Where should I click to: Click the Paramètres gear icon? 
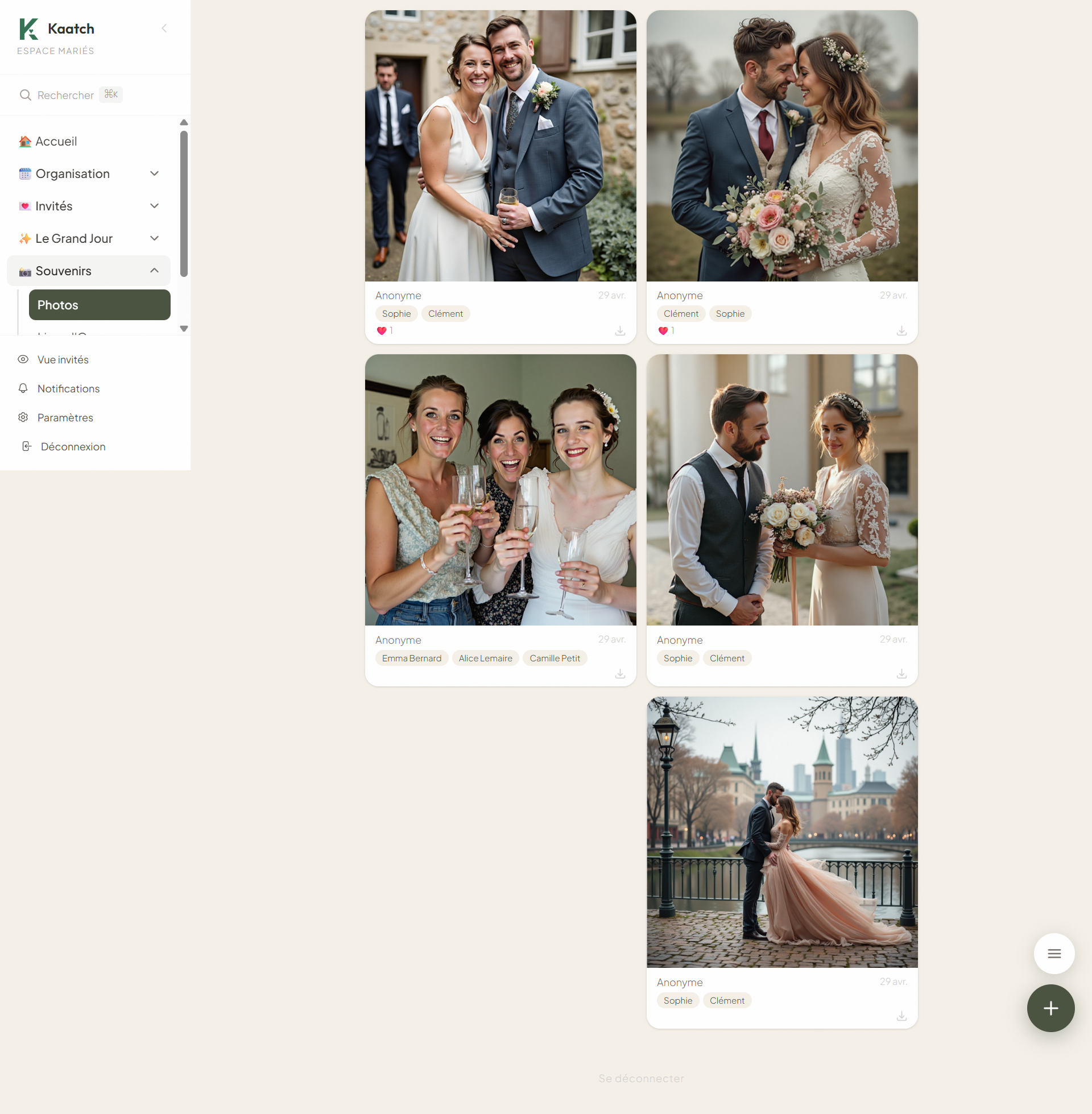[x=23, y=417]
